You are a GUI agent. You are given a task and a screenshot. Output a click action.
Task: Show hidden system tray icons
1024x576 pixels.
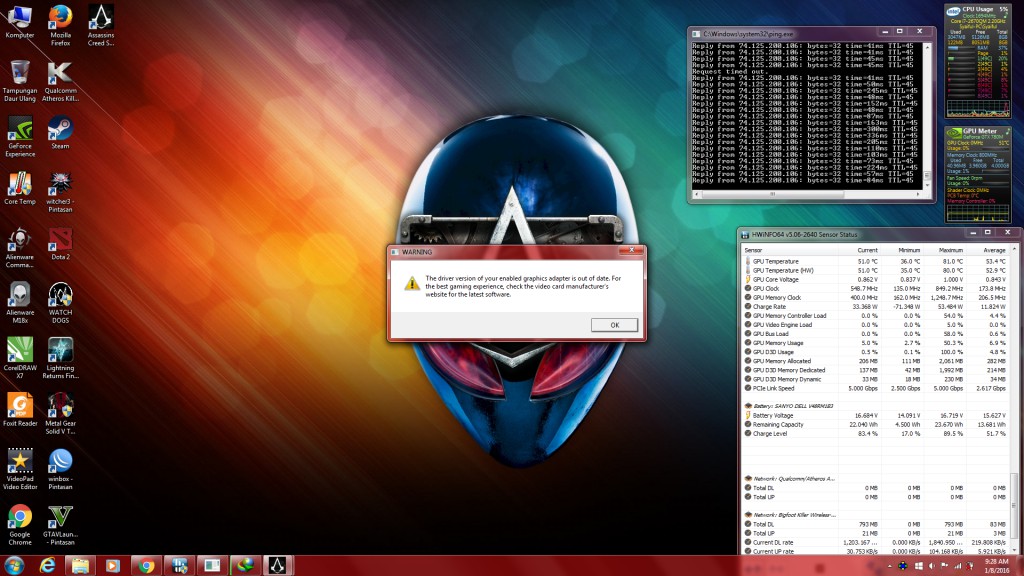point(889,566)
